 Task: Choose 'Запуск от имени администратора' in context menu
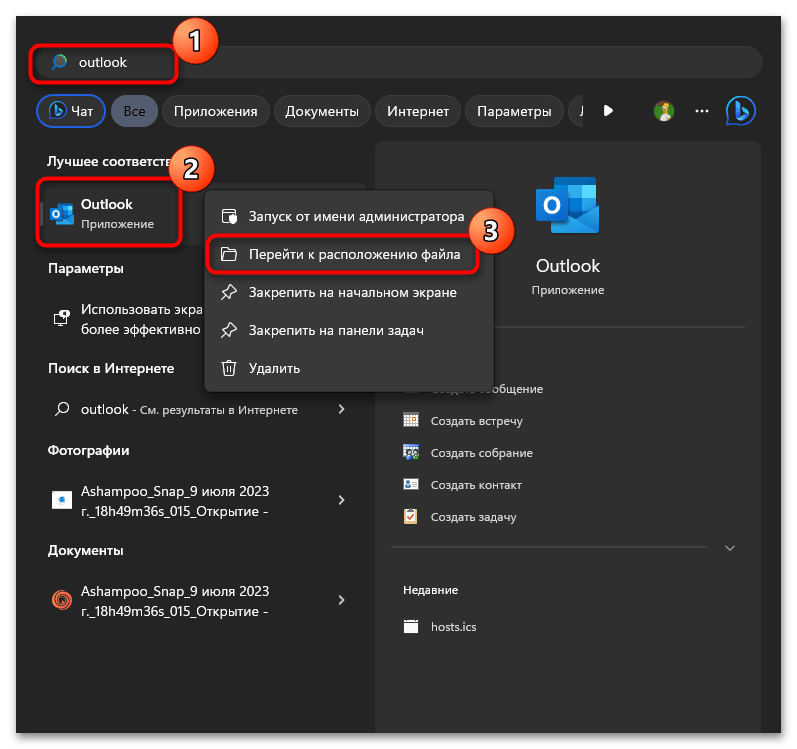(x=349, y=216)
